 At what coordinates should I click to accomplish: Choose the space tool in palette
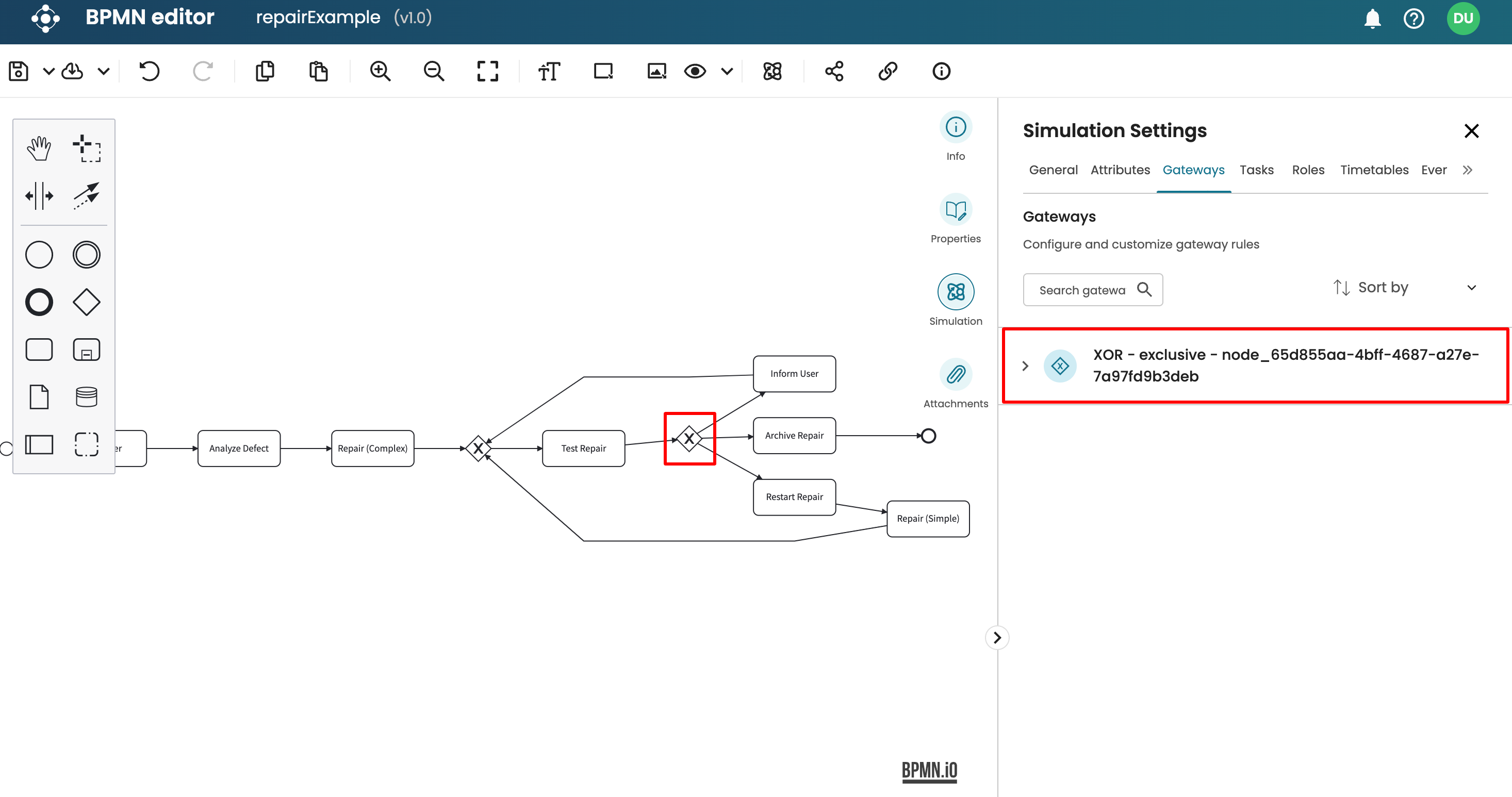point(39,195)
